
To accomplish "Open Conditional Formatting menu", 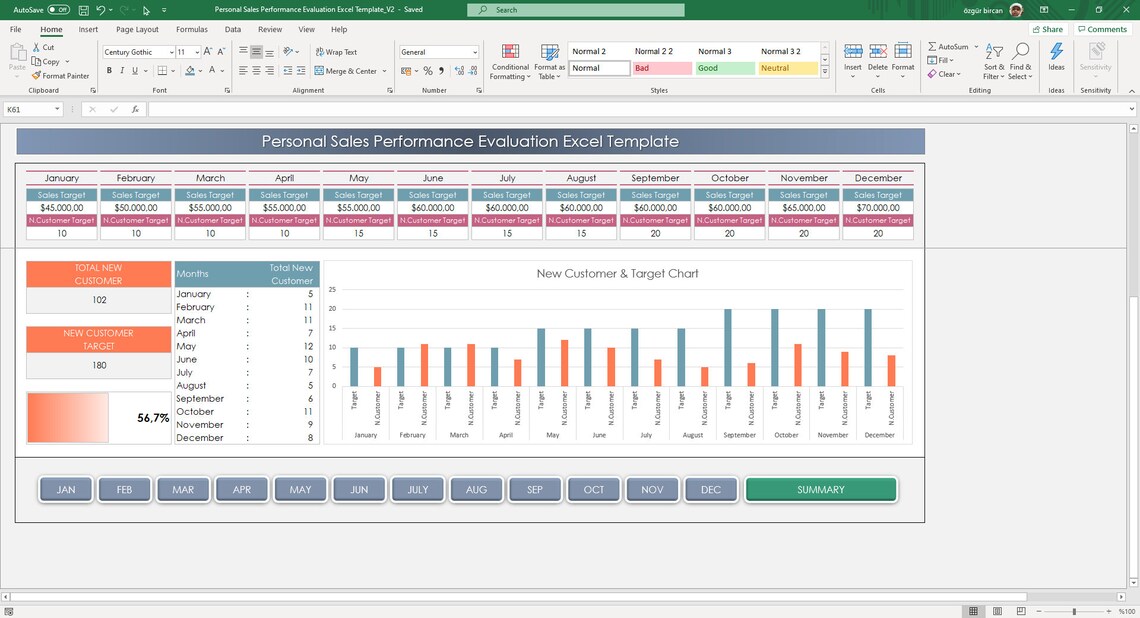I will [510, 62].
